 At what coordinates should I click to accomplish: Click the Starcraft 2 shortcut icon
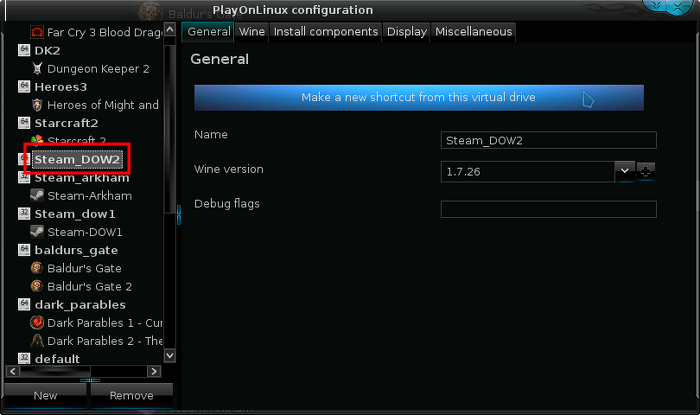(x=37, y=140)
